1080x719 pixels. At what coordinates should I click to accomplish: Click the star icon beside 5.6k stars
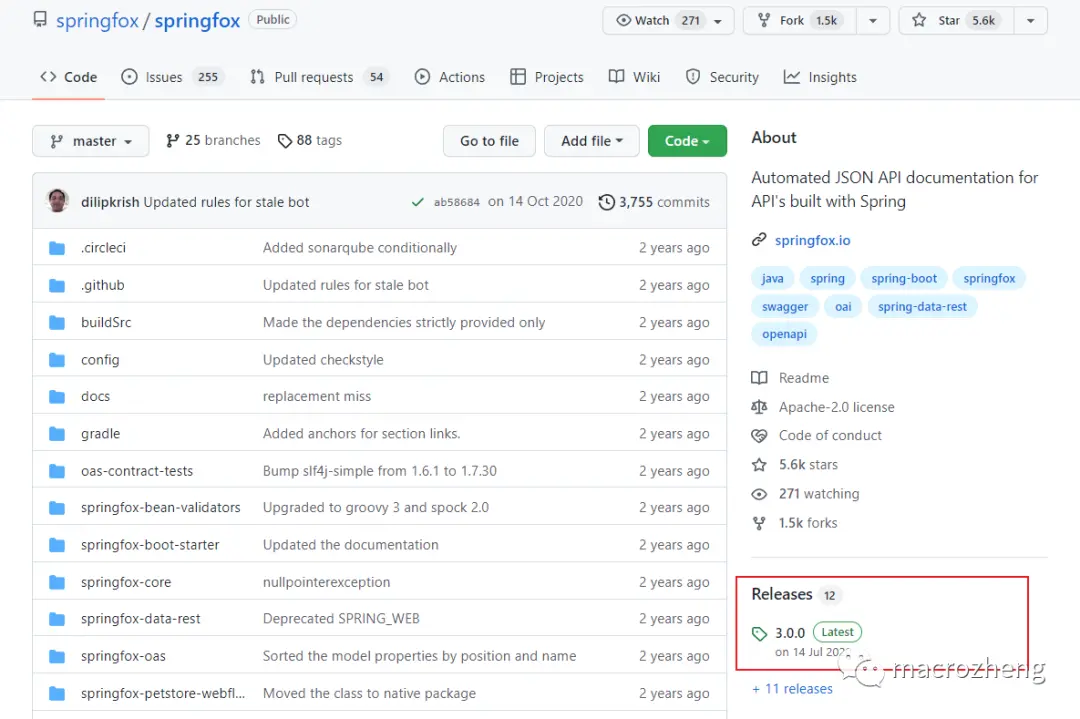pyautogui.click(x=760, y=465)
